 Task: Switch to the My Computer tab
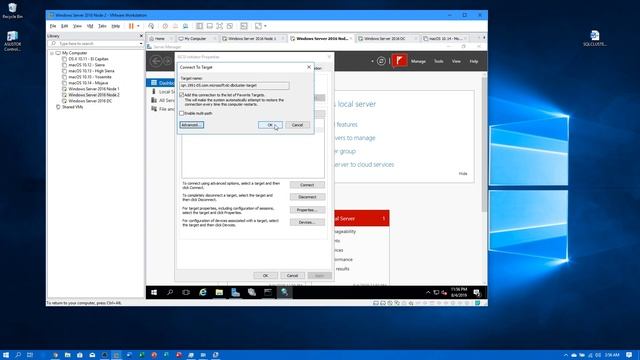(196, 39)
